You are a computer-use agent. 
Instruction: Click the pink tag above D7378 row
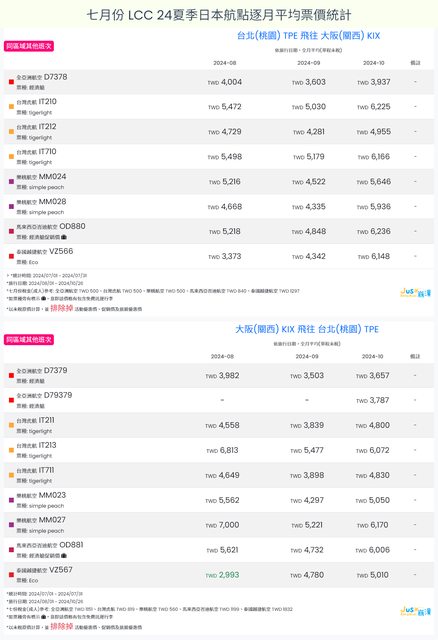(x=29, y=46)
